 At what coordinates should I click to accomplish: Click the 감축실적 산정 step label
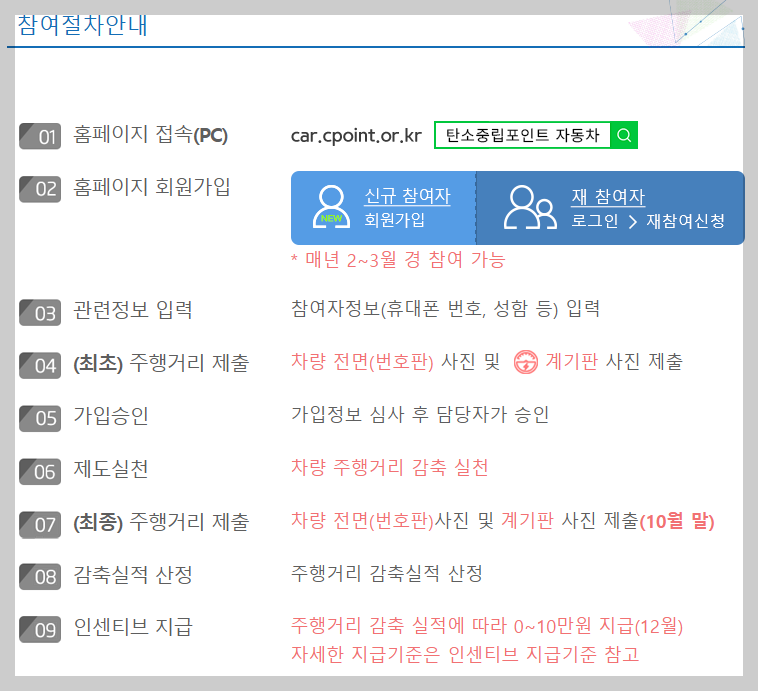(x=132, y=574)
